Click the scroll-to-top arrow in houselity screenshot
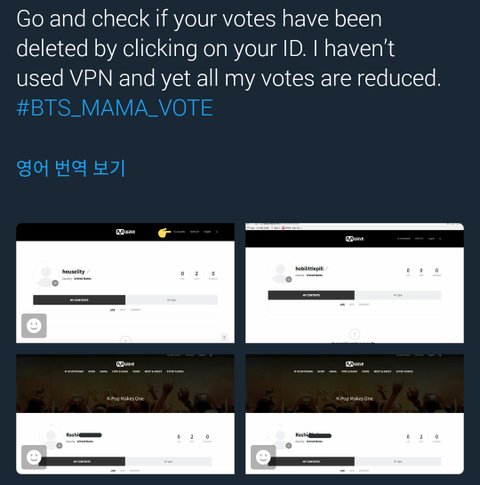 point(224,337)
